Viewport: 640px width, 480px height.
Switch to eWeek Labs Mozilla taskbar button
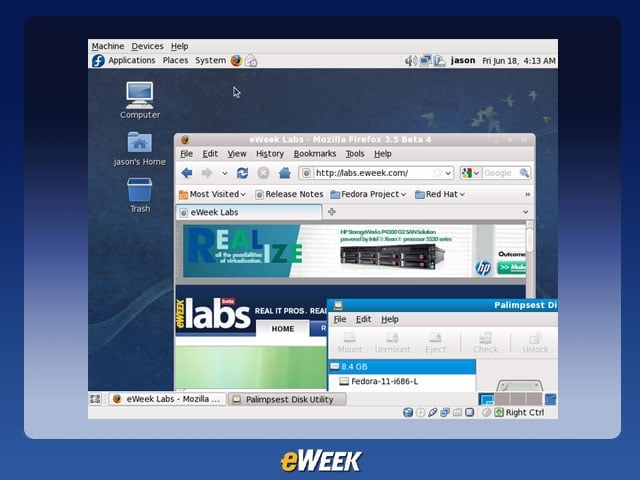167,399
